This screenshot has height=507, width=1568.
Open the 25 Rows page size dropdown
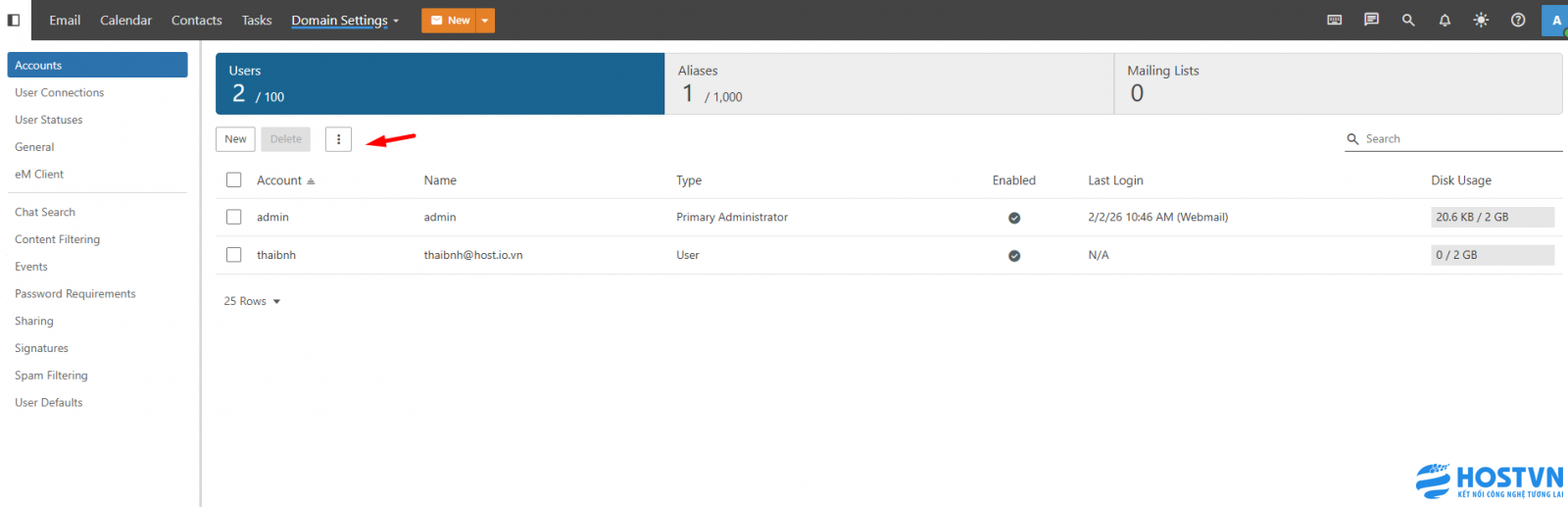tap(252, 301)
